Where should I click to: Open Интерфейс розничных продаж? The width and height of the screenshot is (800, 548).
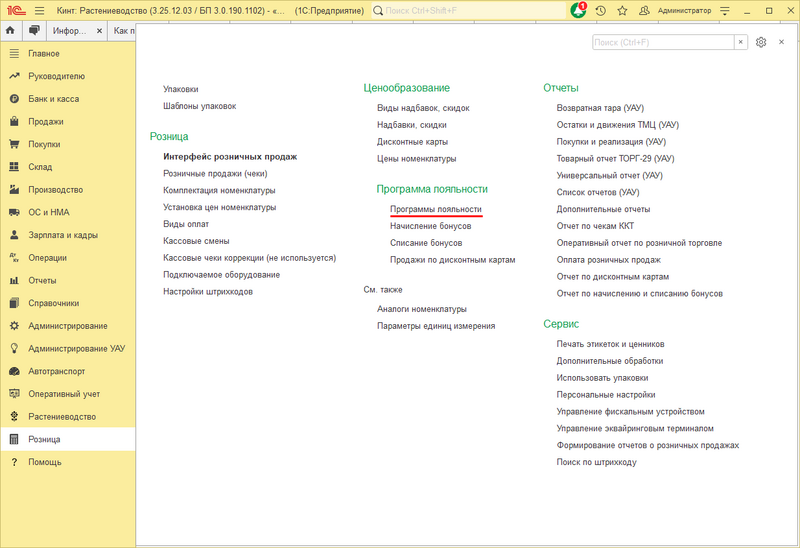point(230,156)
